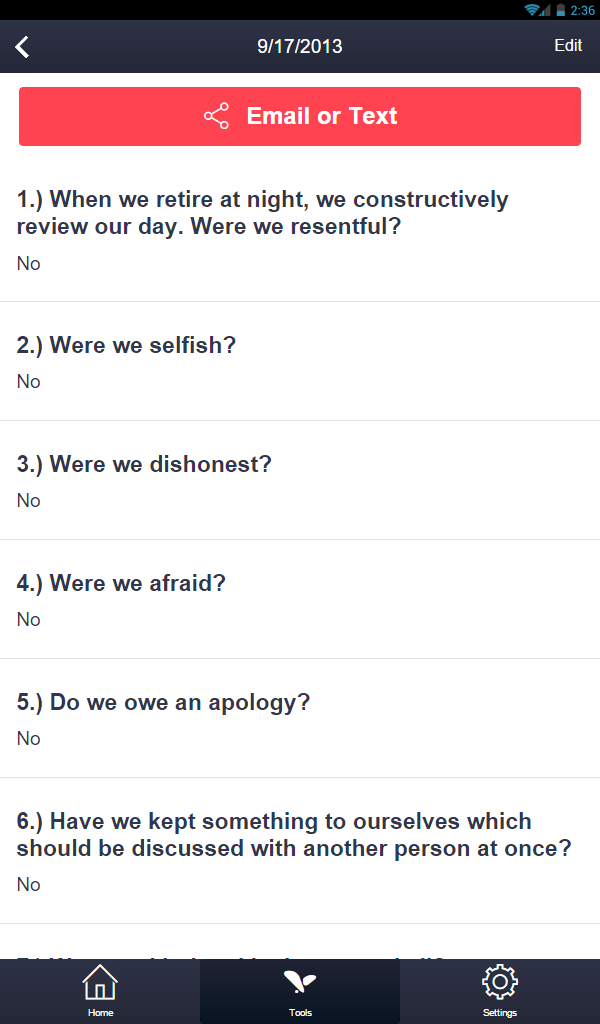Tap the battery status icon
600x1024 pixels.
coord(561,10)
